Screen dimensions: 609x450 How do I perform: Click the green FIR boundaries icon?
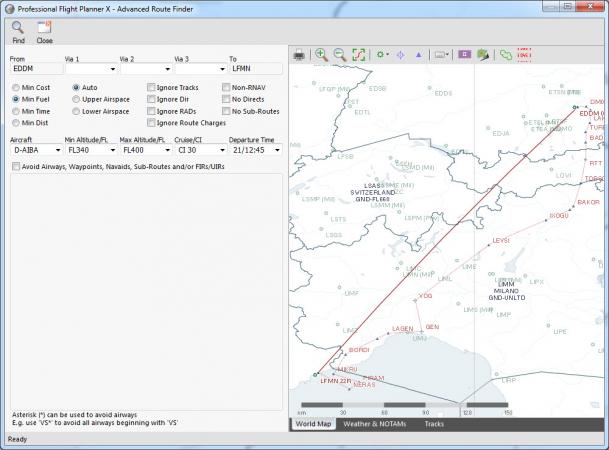tap(506, 55)
